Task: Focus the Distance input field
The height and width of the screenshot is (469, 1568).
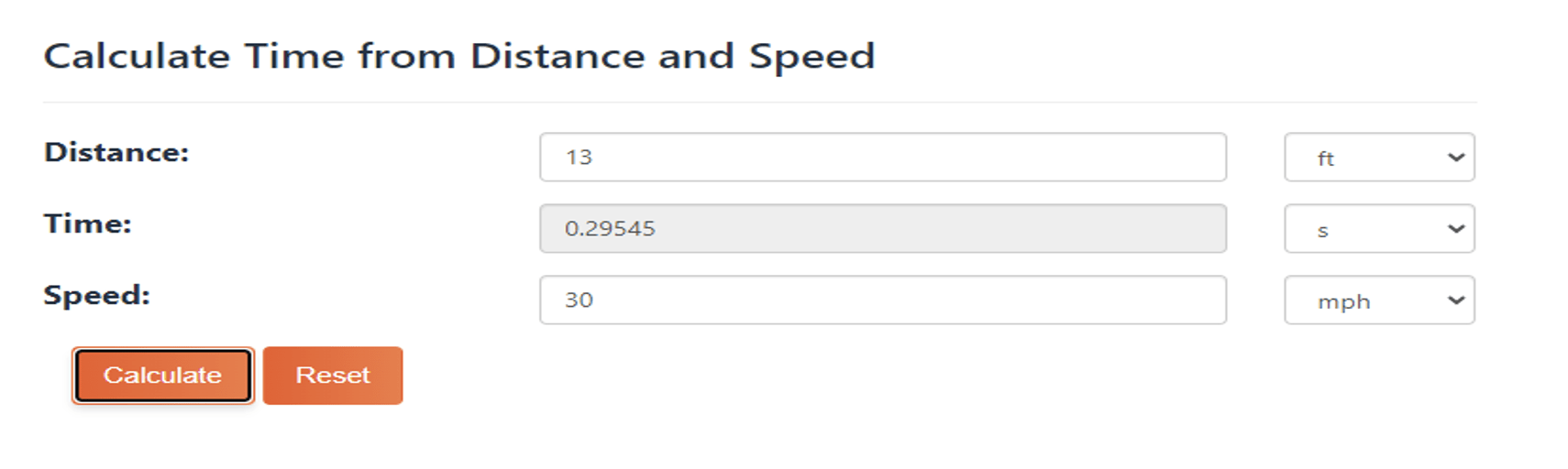Action: (882, 157)
